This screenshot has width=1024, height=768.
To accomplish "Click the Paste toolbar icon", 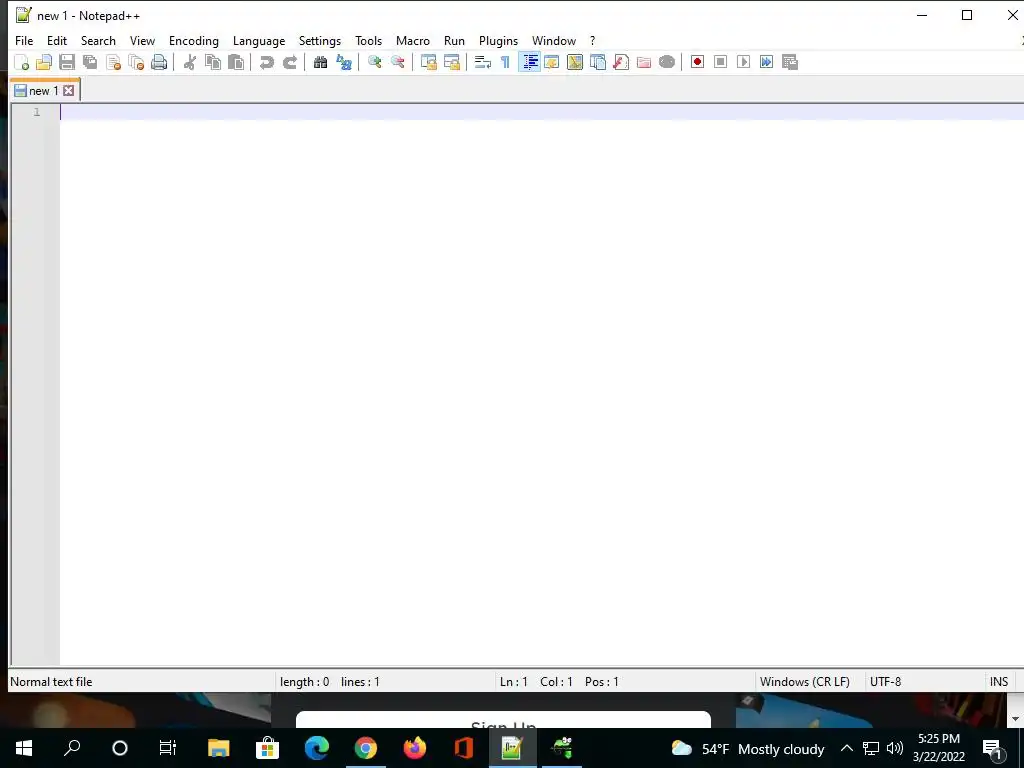I will pyautogui.click(x=236, y=62).
